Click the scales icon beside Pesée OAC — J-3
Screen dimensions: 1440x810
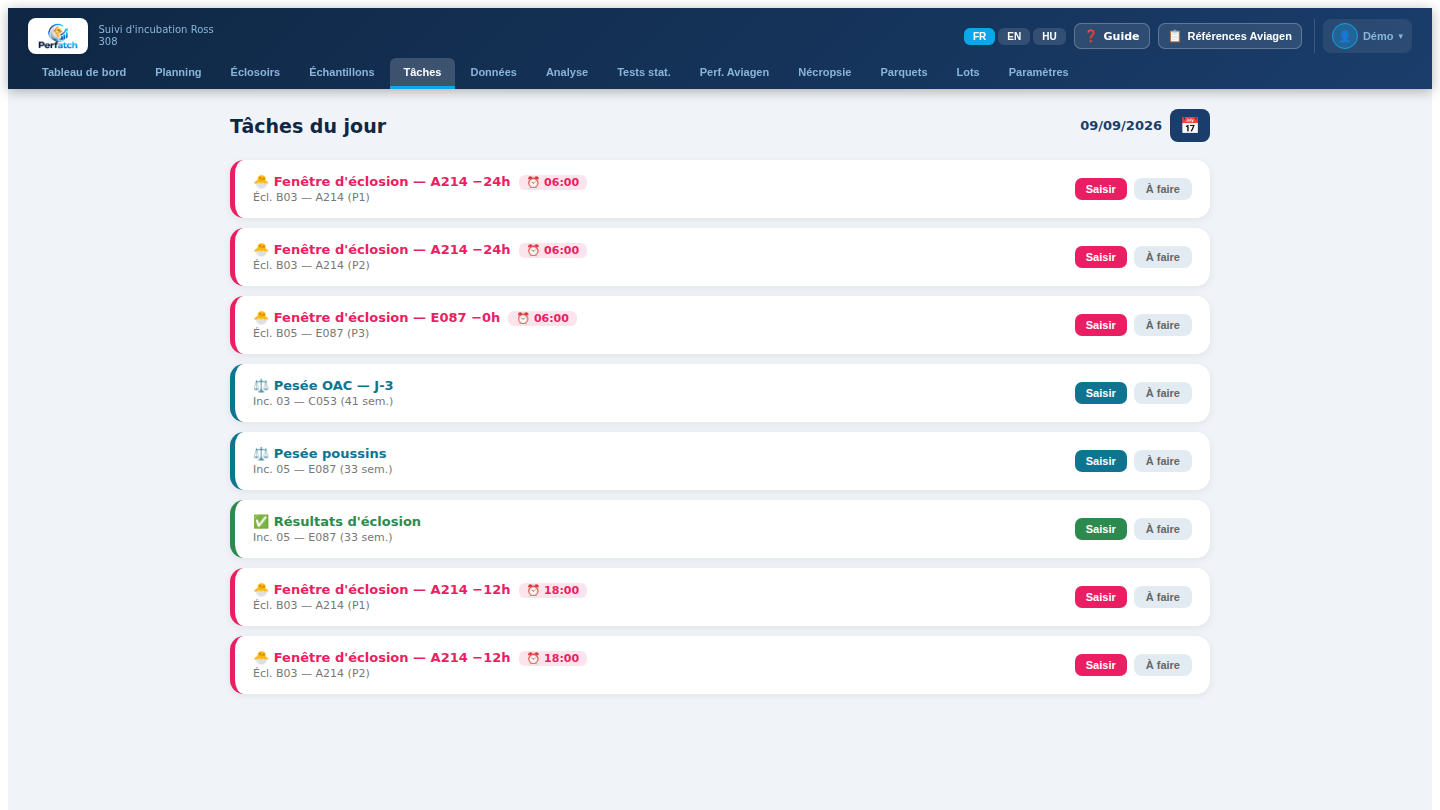261,386
